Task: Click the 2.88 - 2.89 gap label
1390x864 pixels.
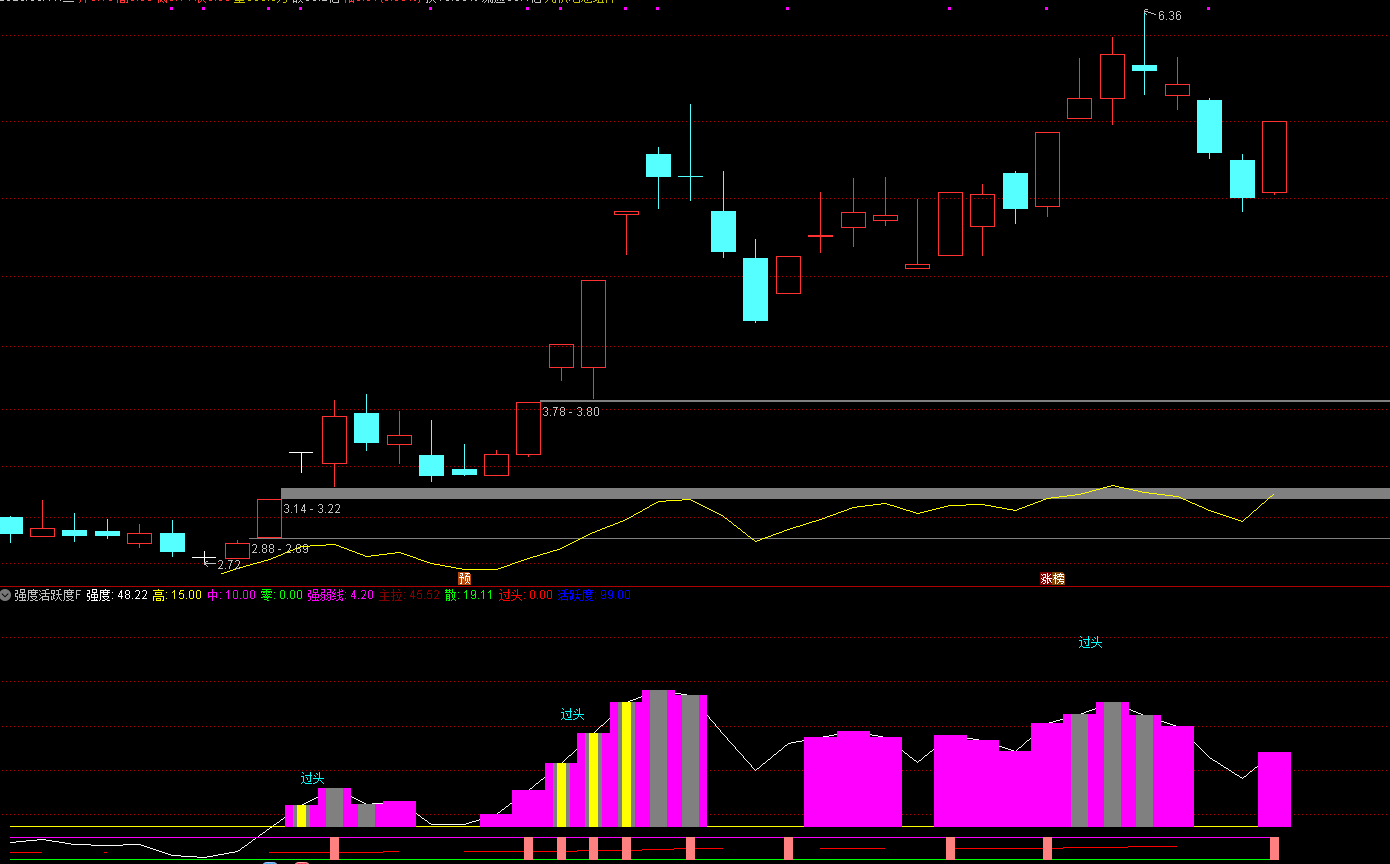Action: coord(280,549)
